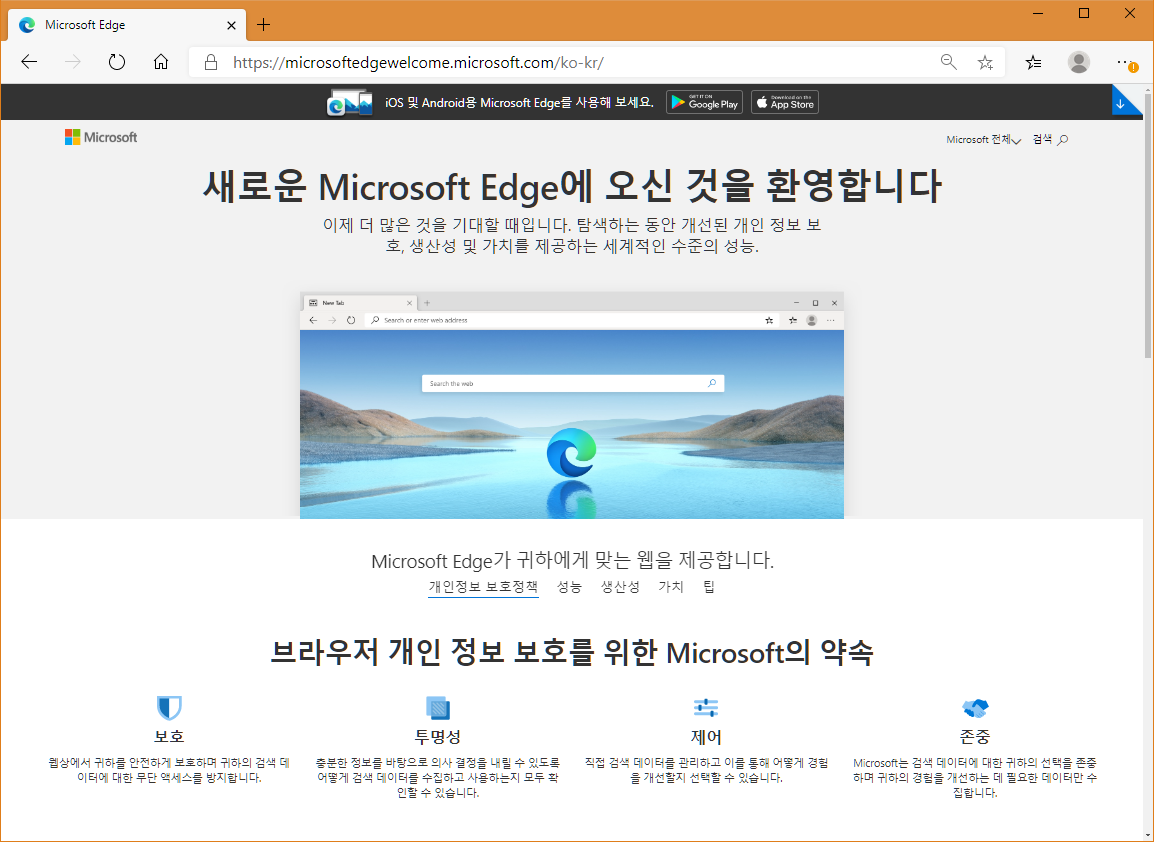Get Edge on Google Play

point(704,102)
